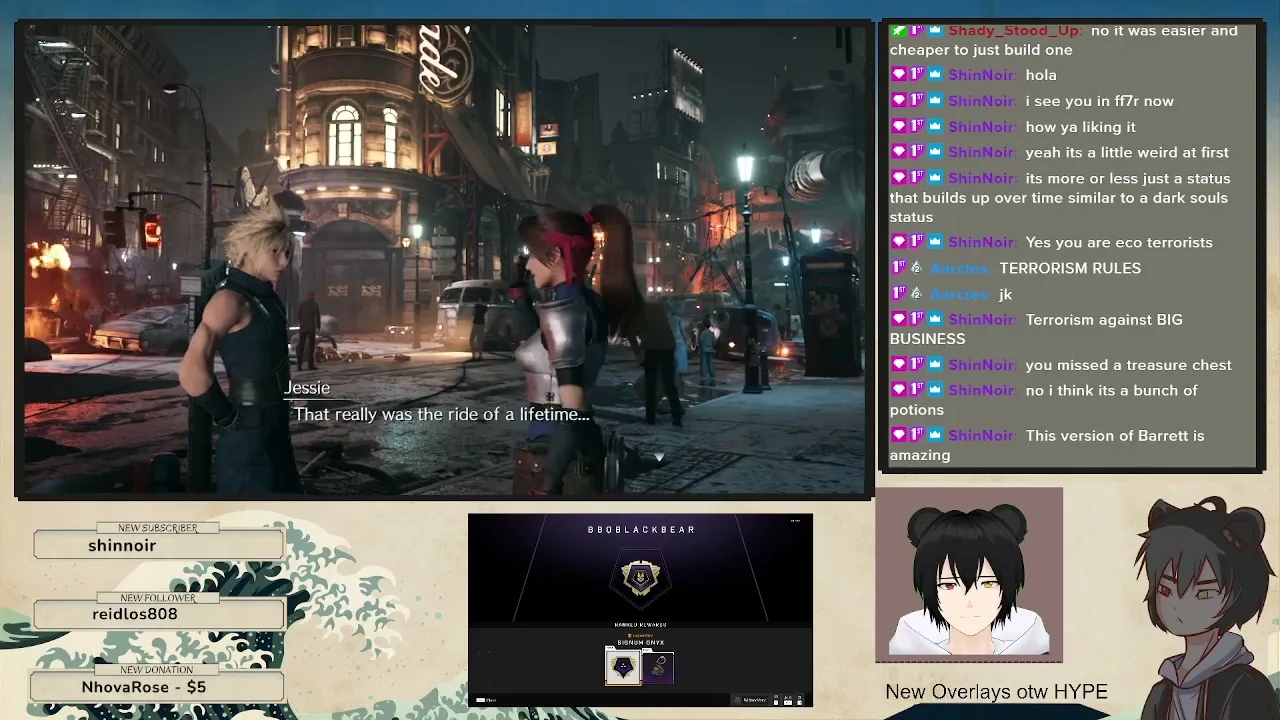Open Shady_Stood_Up's username in chat
Image resolution: width=1280 pixels, height=720 pixels.
point(1015,31)
